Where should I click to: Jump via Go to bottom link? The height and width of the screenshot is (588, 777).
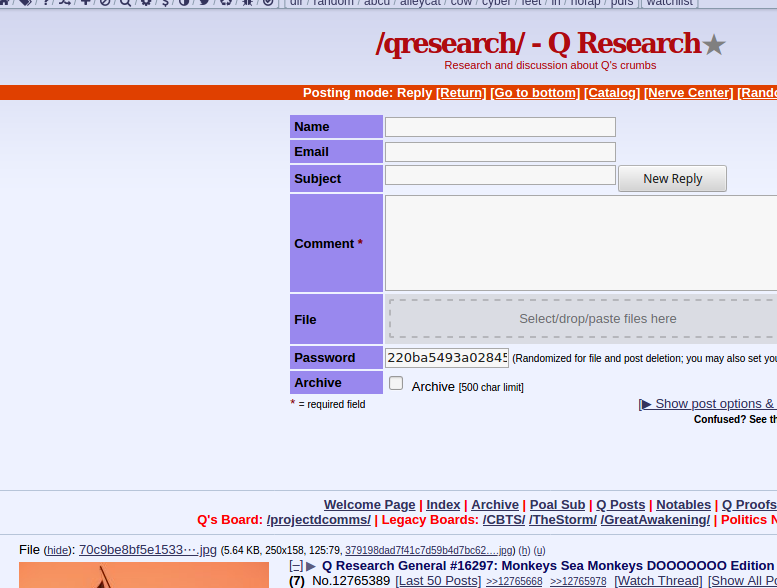[535, 93]
